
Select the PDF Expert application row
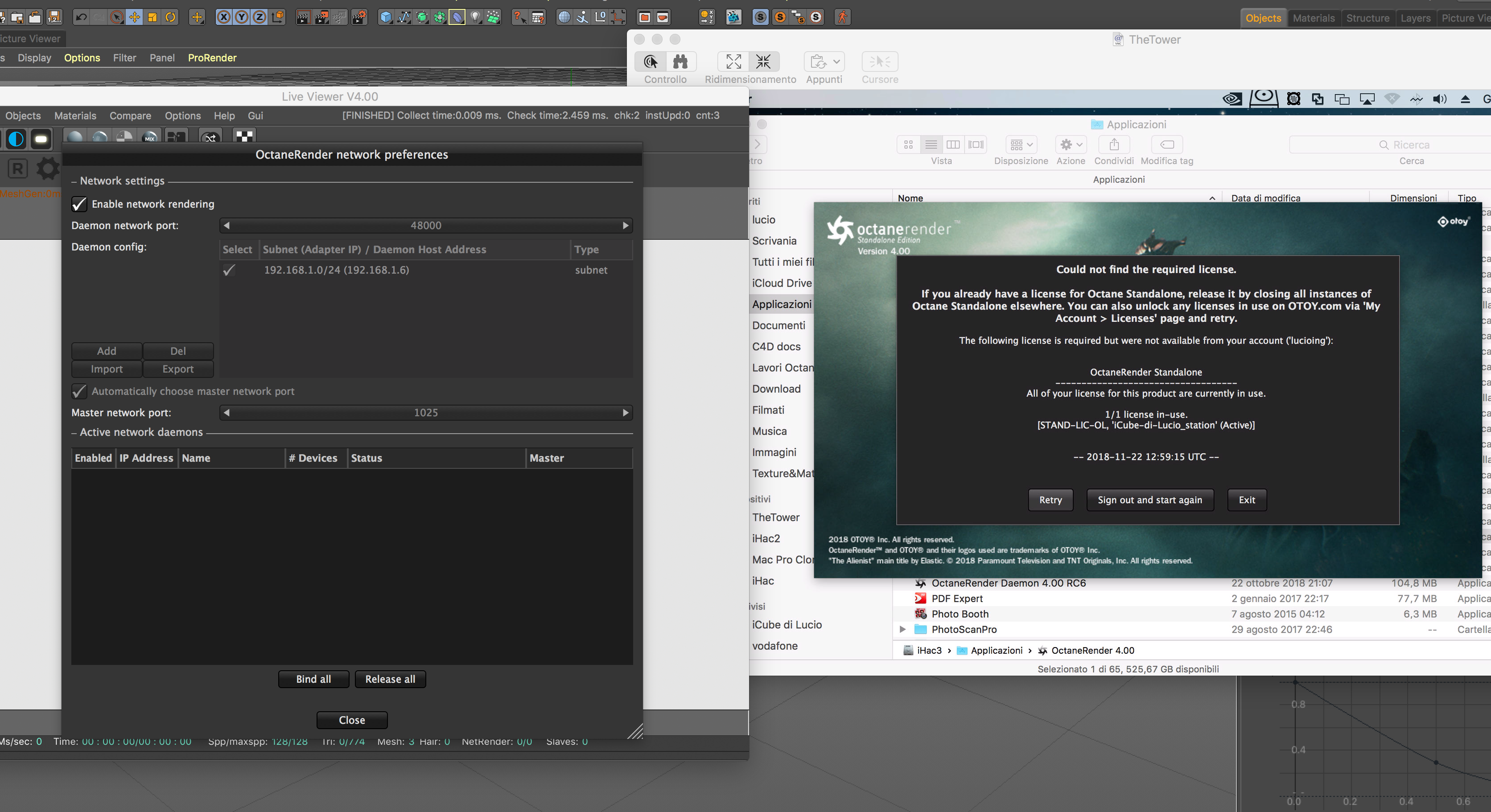coord(1192,599)
